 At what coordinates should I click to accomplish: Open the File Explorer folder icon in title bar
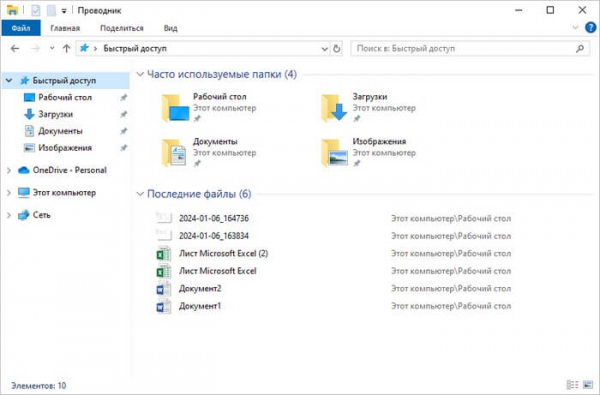pyautogui.click(x=12, y=10)
